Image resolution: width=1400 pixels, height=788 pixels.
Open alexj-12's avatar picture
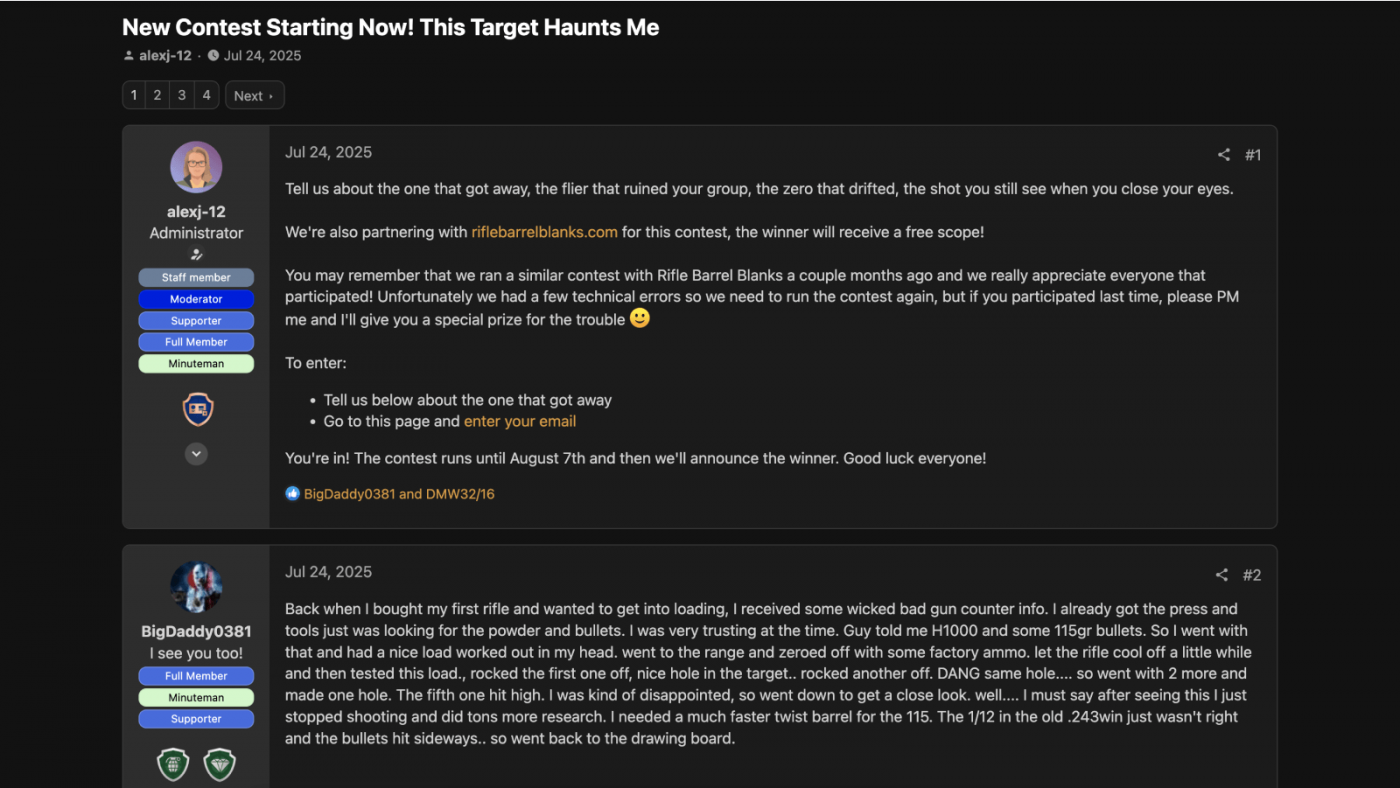[x=196, y=167]
